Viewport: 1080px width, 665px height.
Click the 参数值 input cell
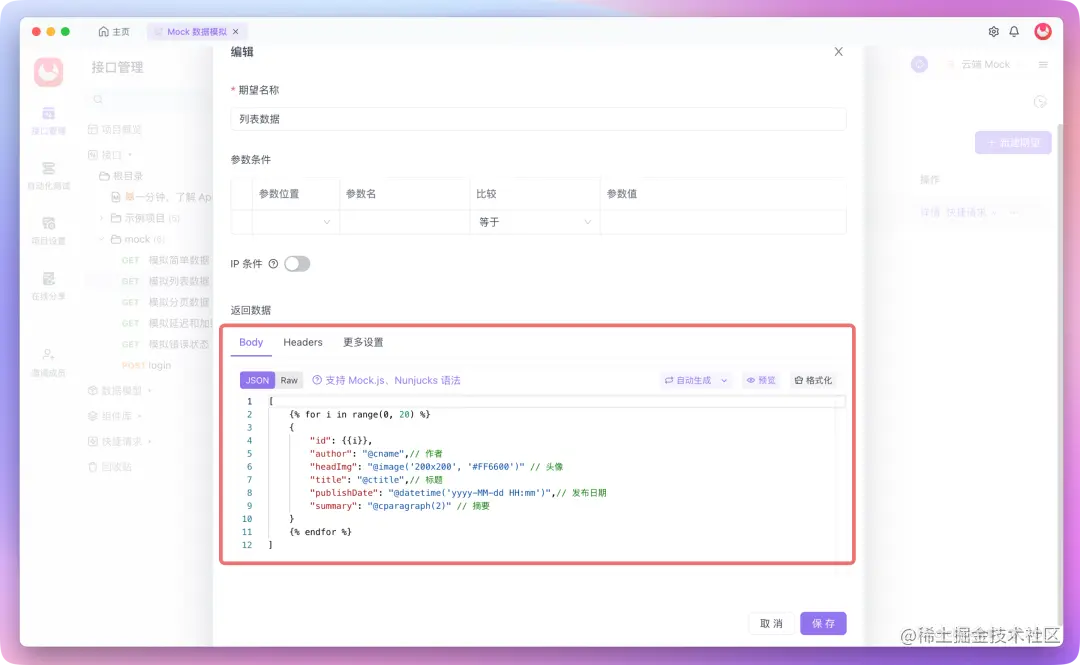[723, 222]
